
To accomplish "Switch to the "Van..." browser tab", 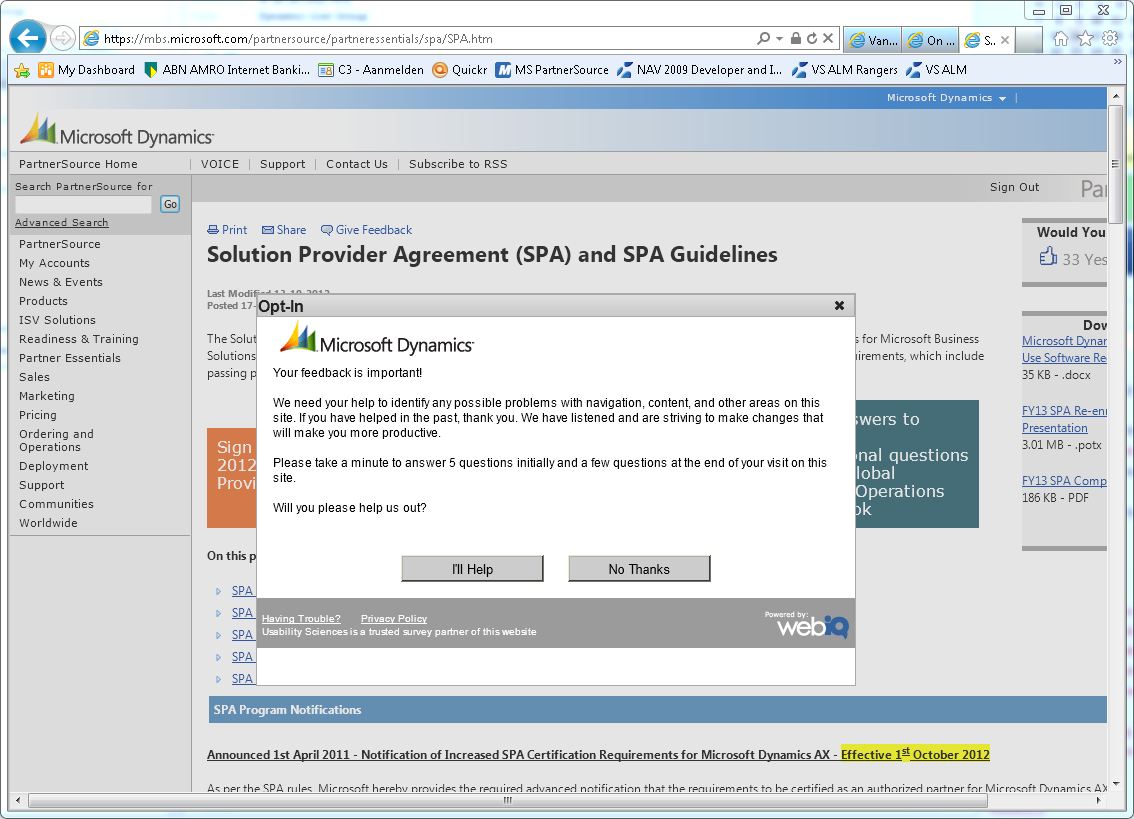I will 873,41.
